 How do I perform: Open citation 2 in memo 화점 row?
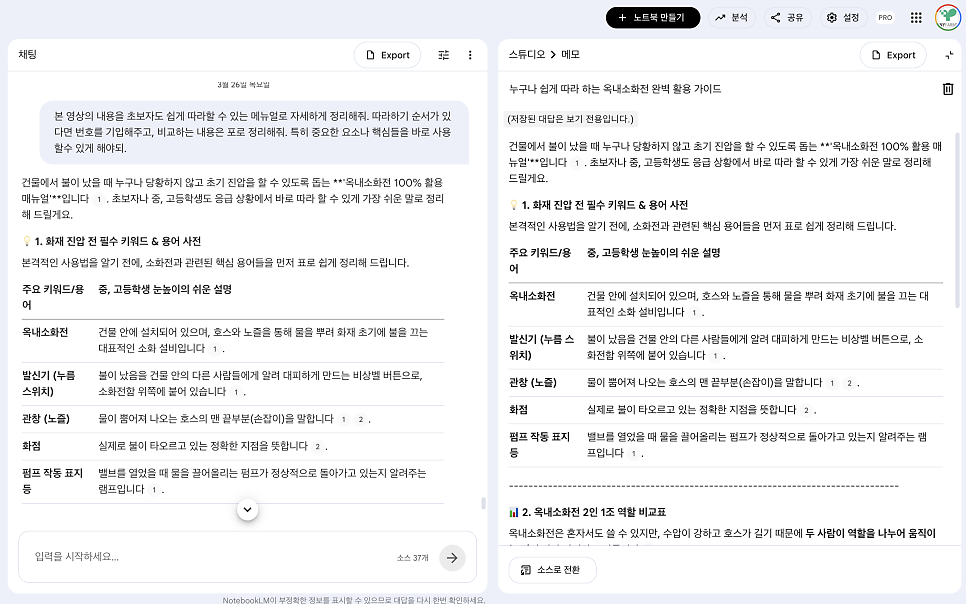pos(806,410)
